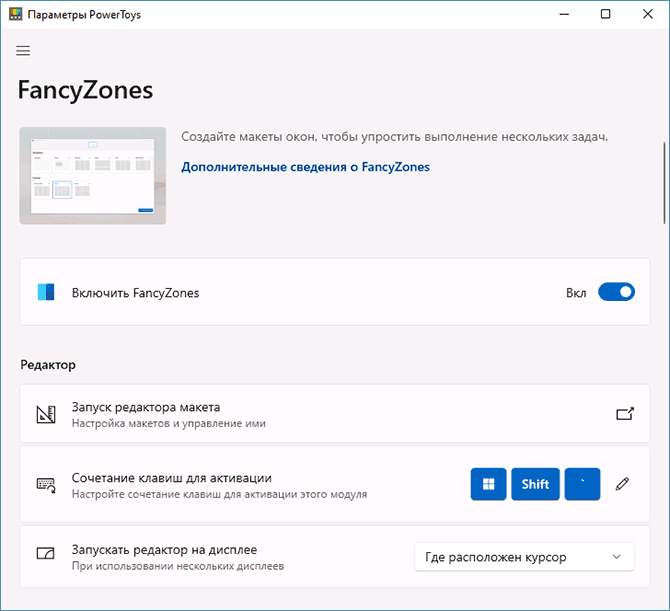Edit the activation shortcut with pencil icon
The image size is (670, 611).
pos(622,484)
